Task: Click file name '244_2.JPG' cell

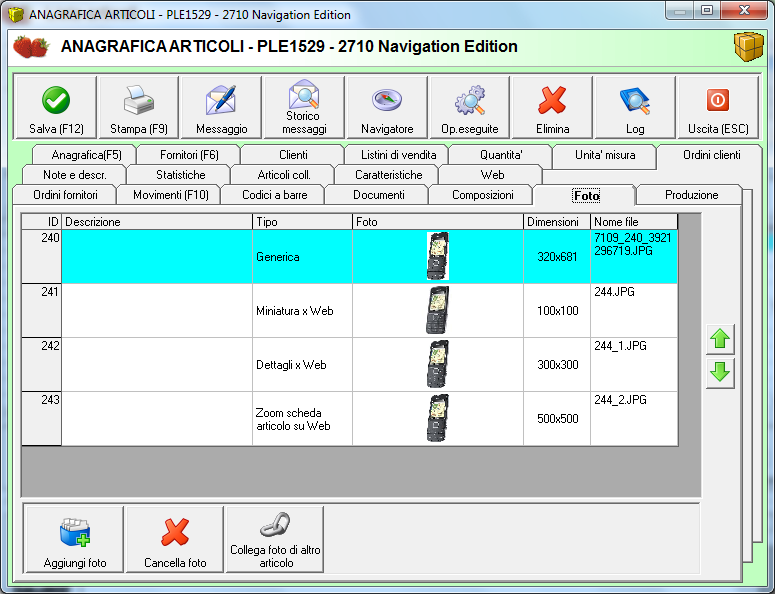Action: pyautogui.click(x=634, y=419)
